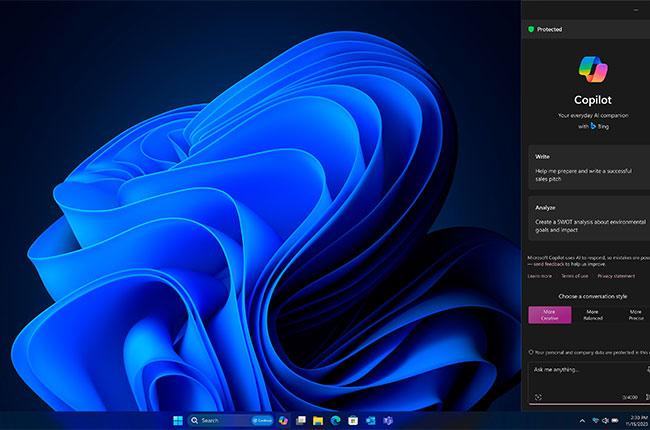Open Task View on the taskbar
The image size is (650, 430).
click(301, 420)
